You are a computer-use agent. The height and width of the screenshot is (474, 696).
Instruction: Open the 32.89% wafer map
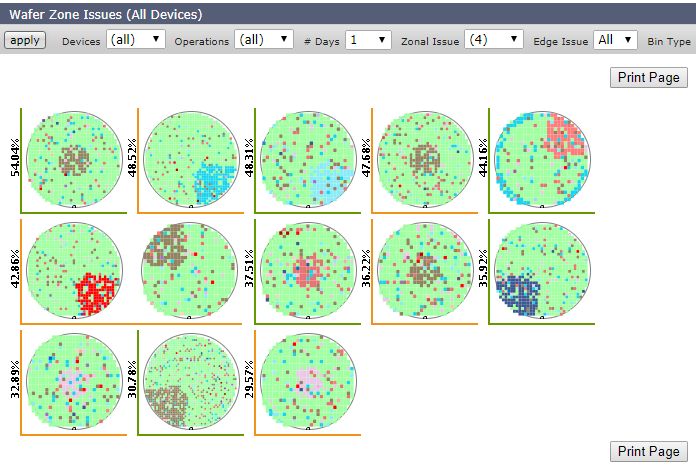click(x=74, y=382)
